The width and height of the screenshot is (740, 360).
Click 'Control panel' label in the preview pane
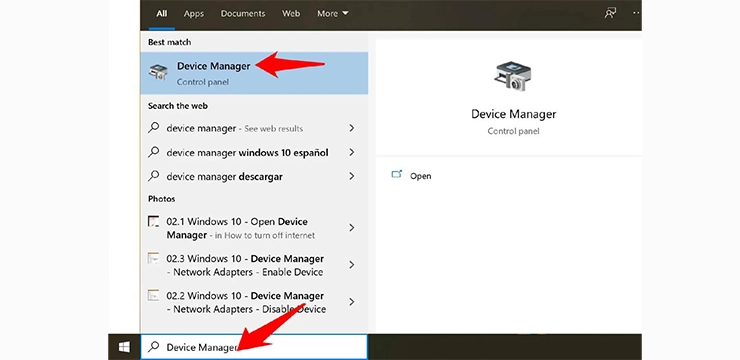pos(513,131)
